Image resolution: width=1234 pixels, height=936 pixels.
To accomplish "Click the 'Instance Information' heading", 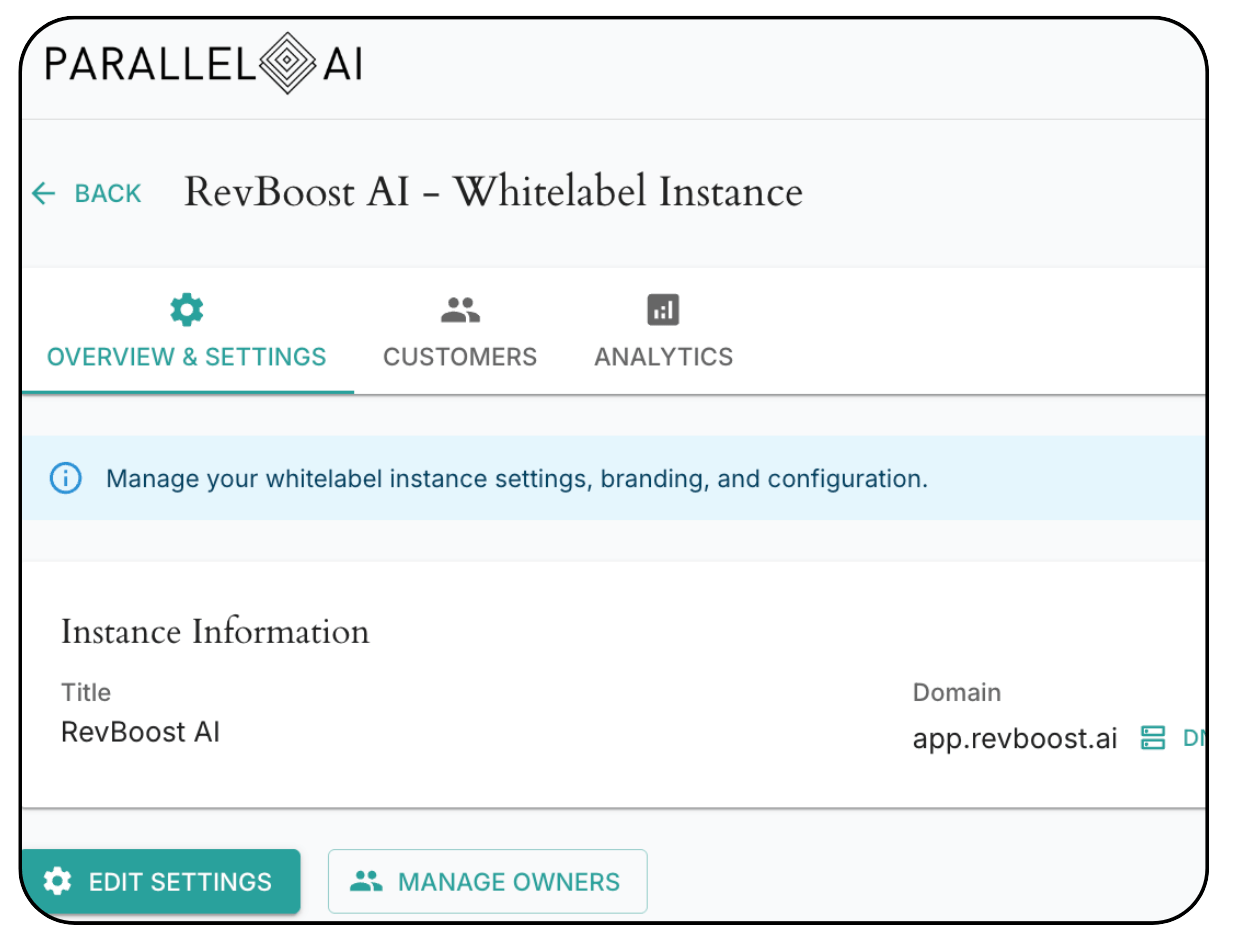I will tap(215, 632).
